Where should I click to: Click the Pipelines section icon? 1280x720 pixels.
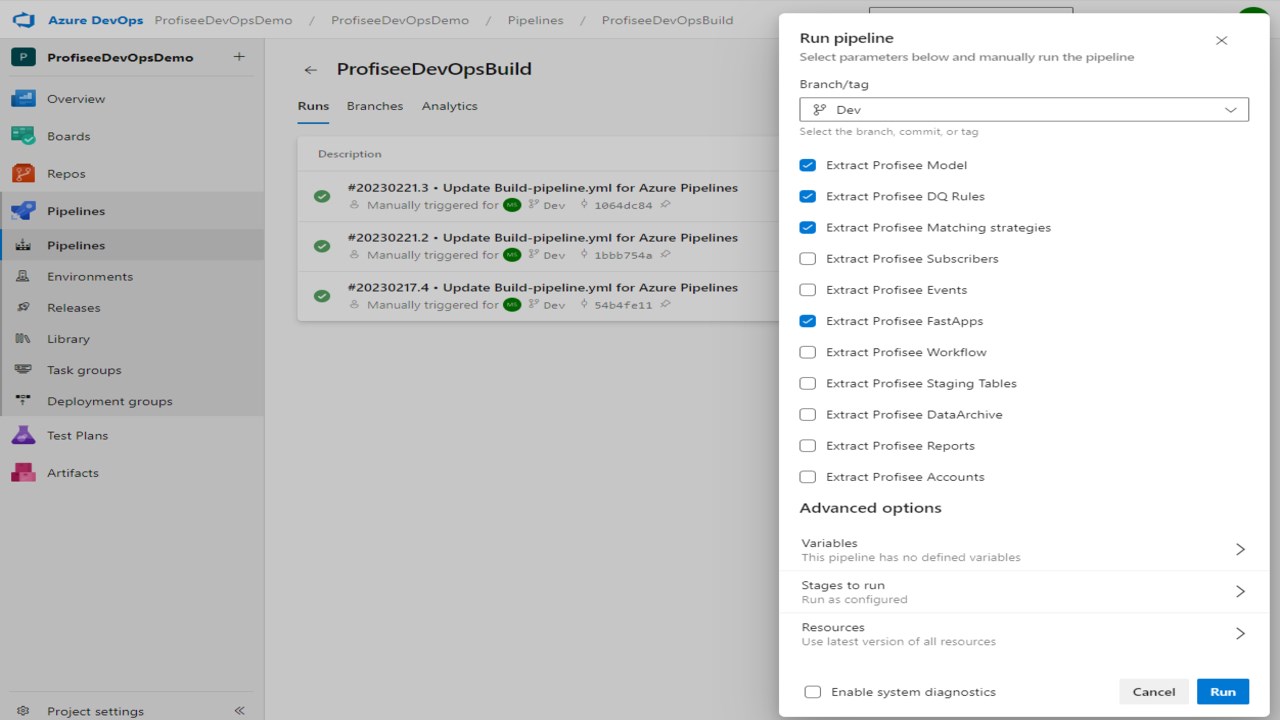pos(23,211)
